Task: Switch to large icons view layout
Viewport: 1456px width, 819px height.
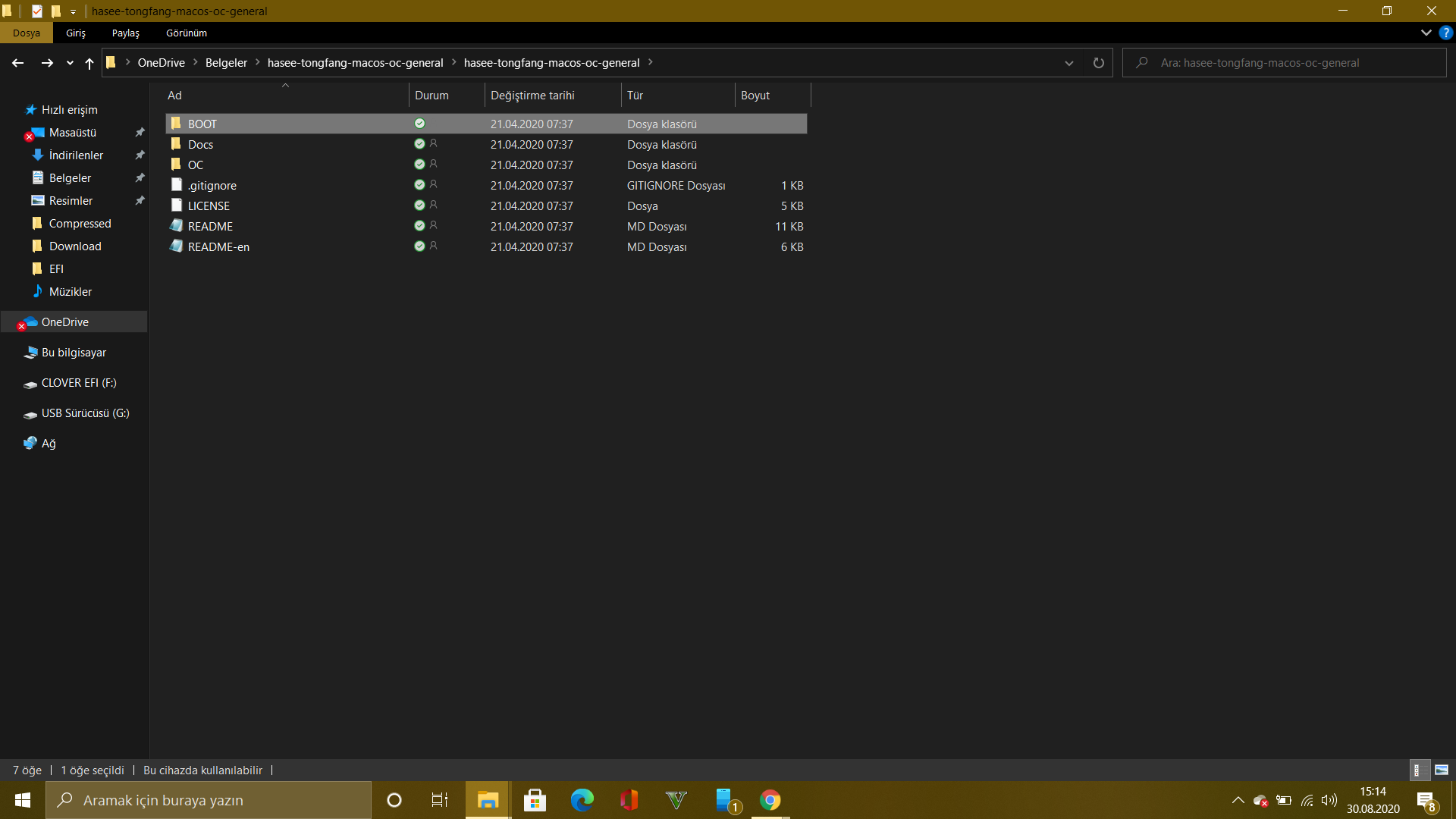Action: tap(1442, 770)
